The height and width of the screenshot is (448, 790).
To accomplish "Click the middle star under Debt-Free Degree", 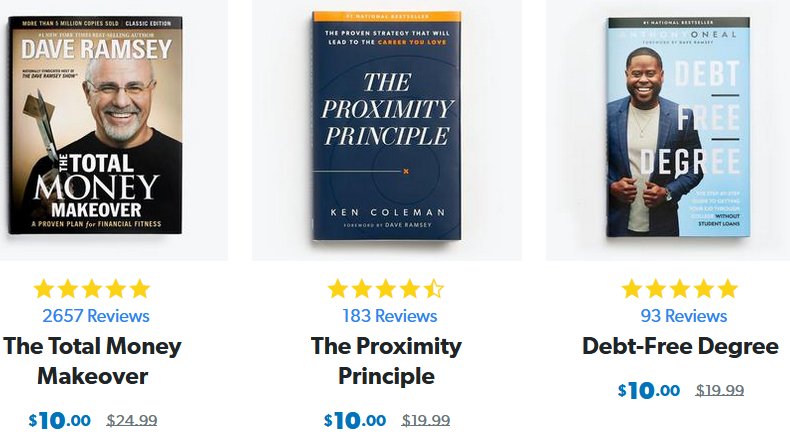I will pos(680,290).
